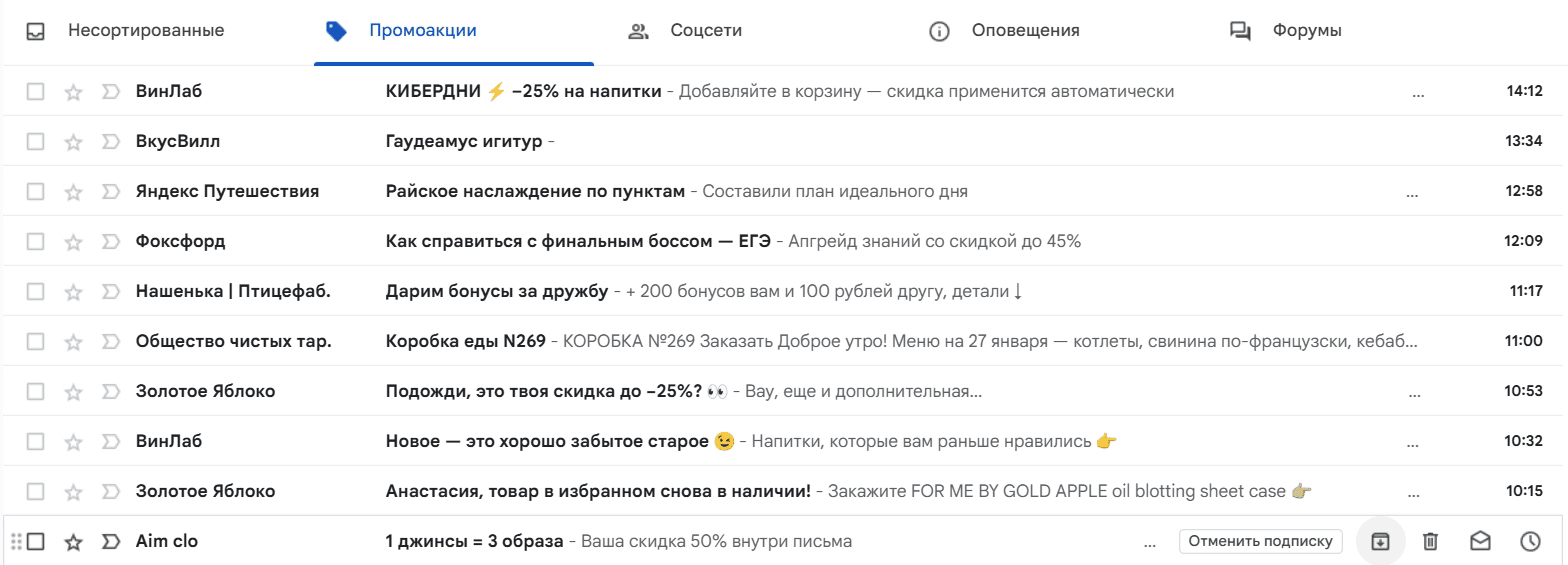This screenshot has width=1568, height=565.
Task: Switch to the Соцсети tab
Action: (685, 31)
